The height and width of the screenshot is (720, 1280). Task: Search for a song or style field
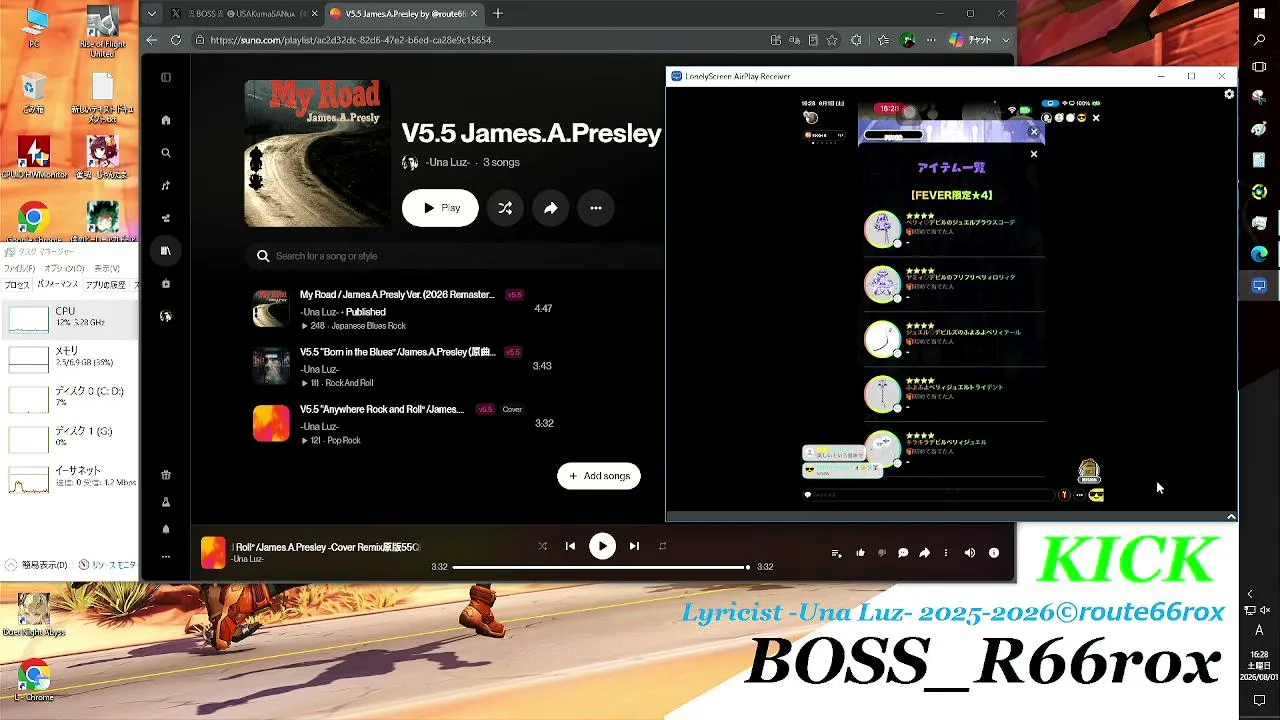pyautogui.click(x=455, y=256)
